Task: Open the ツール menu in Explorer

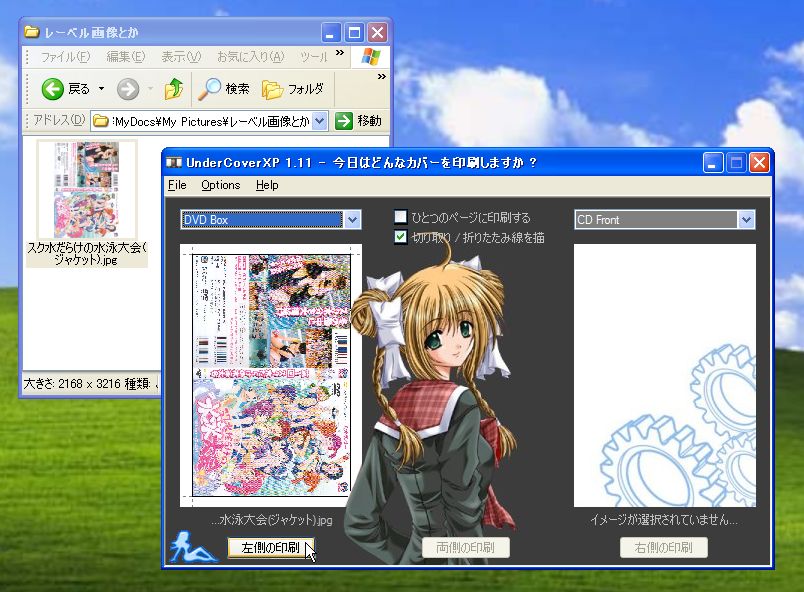Action: 314,56
